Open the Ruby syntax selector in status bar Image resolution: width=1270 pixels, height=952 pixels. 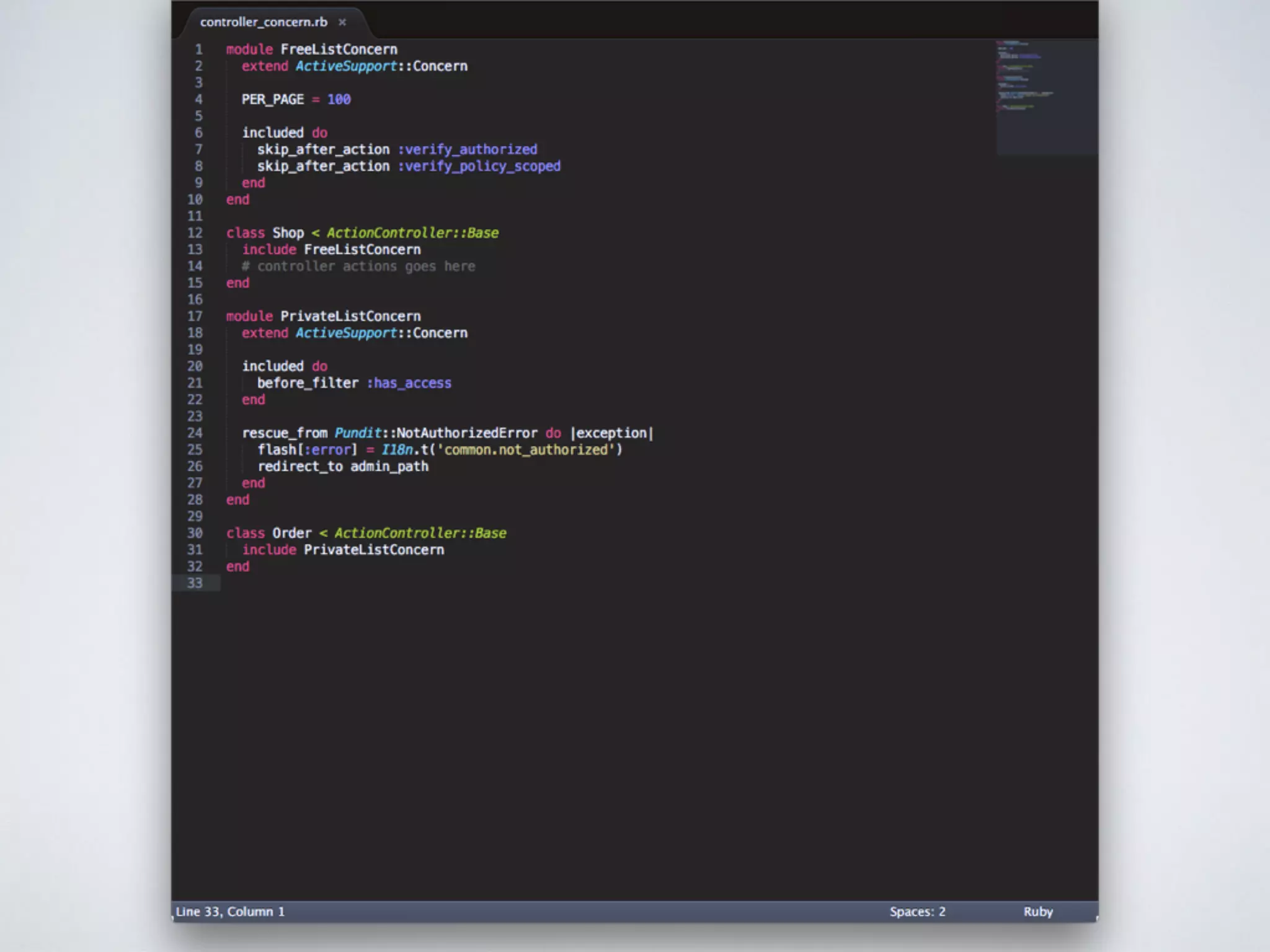pos(1037,911)
